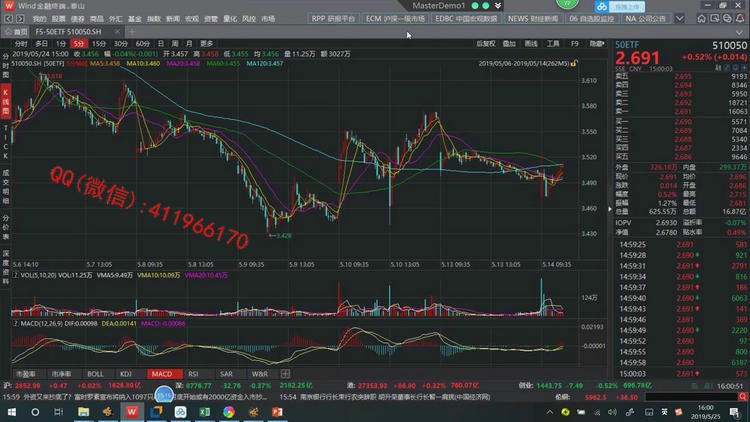Click the 后复权 button
The image size is (750, 422).
(x=485, y=44)
